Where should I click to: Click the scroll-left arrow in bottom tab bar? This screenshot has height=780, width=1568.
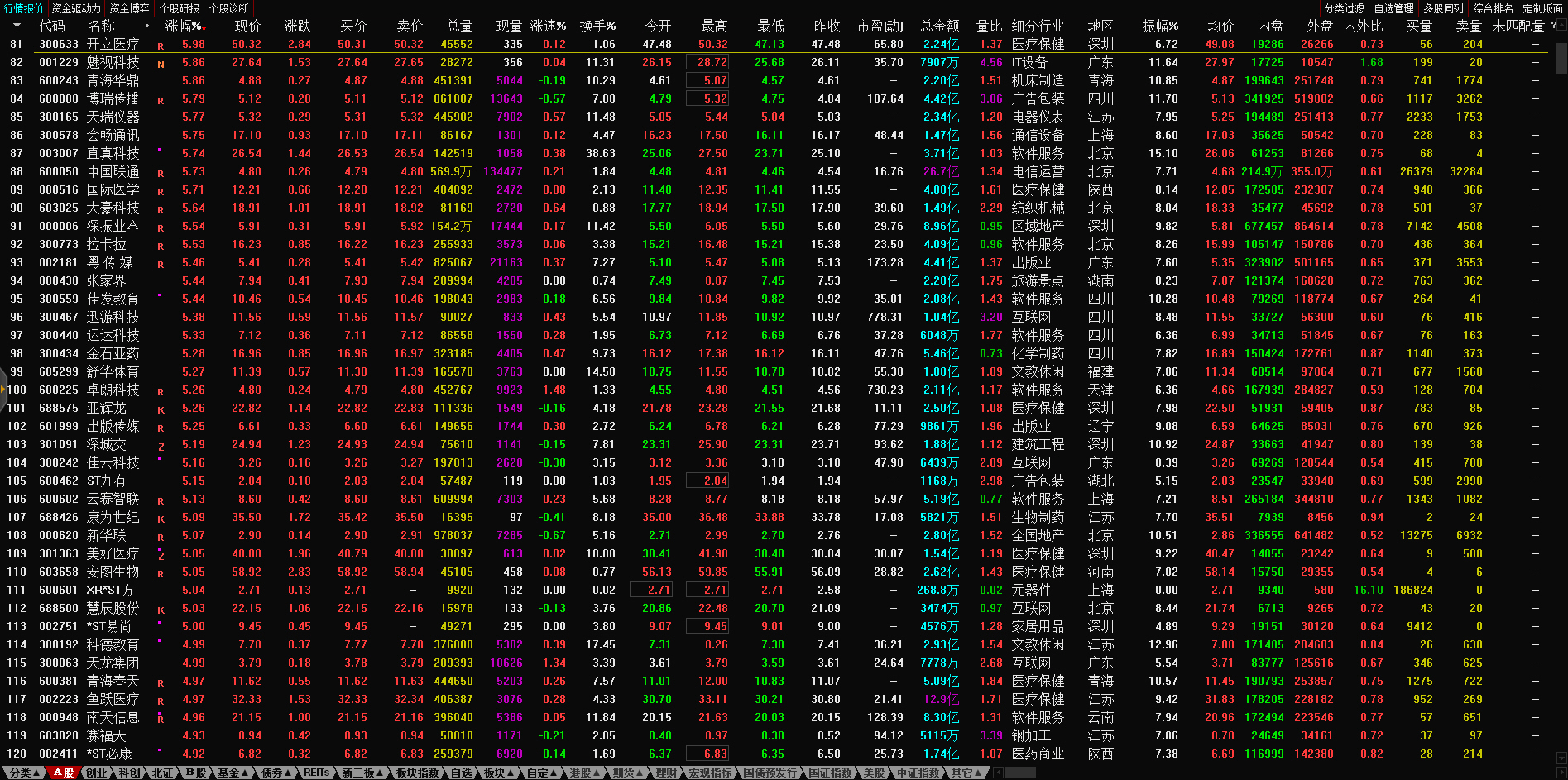998,773
